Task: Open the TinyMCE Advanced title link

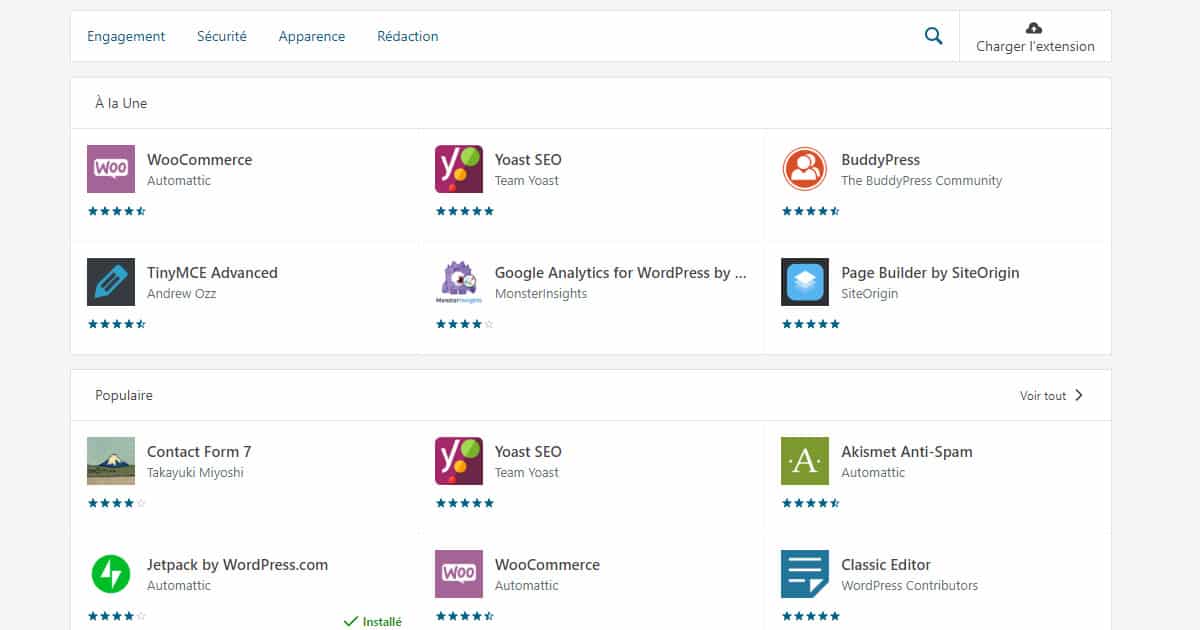Action: (212, 273)
